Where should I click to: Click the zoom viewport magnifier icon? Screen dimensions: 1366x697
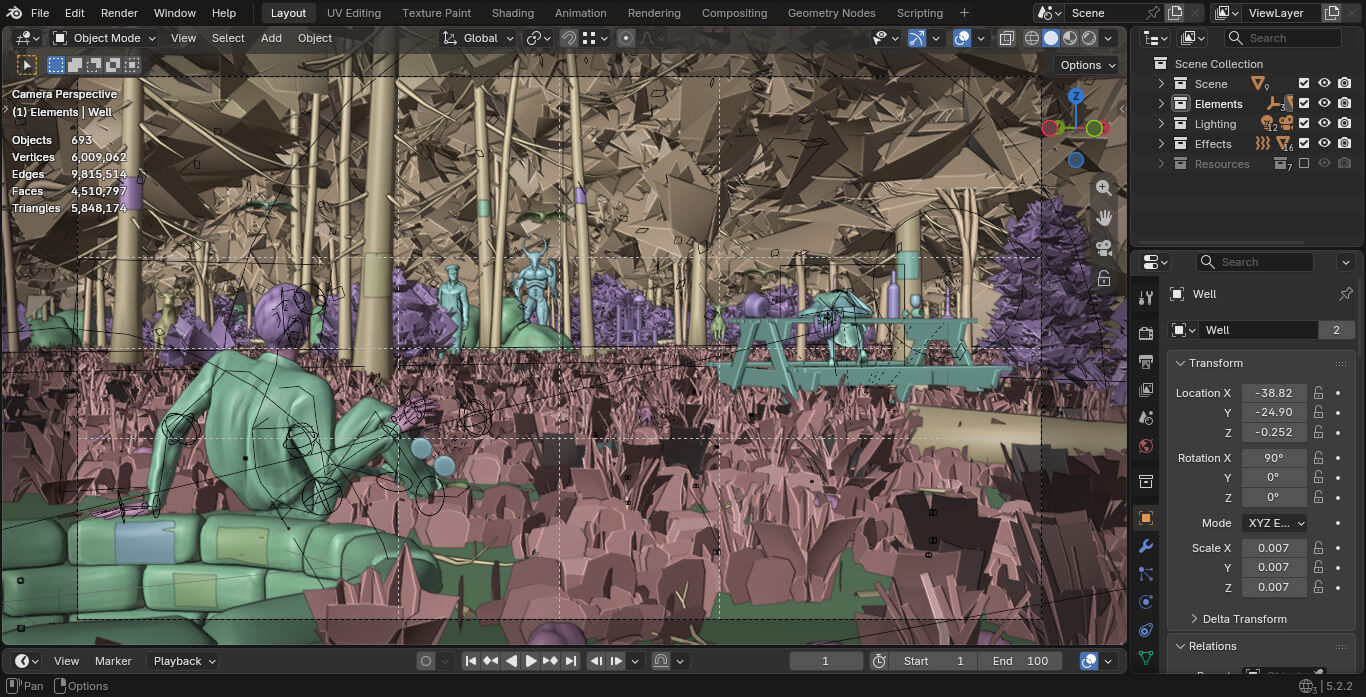1104,188
